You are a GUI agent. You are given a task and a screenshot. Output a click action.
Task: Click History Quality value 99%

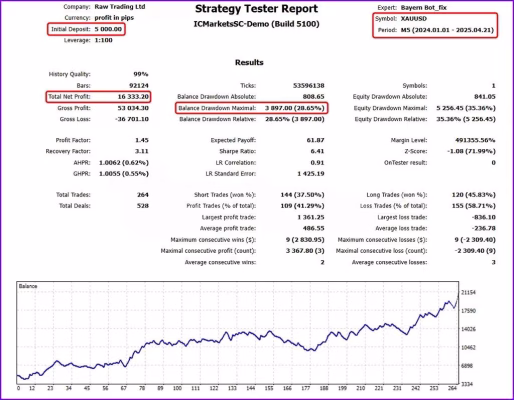[141, 74]
